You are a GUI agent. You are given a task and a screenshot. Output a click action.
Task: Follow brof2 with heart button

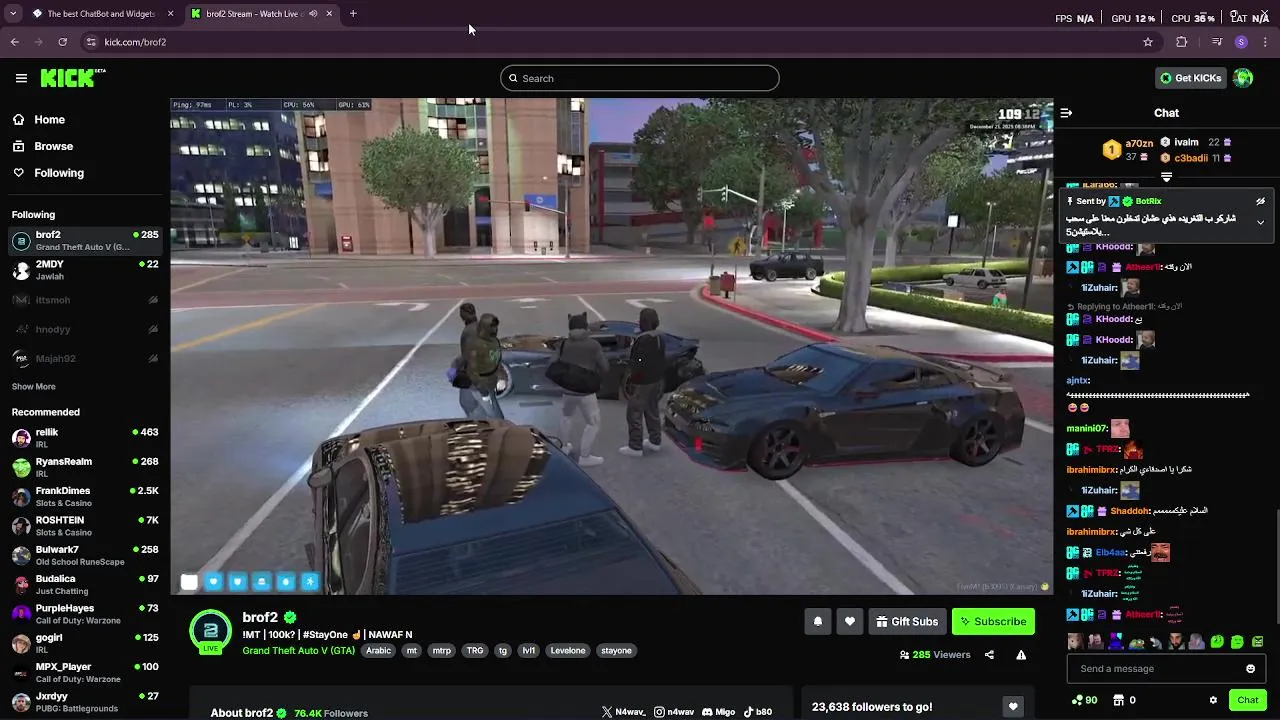point(850,622)
